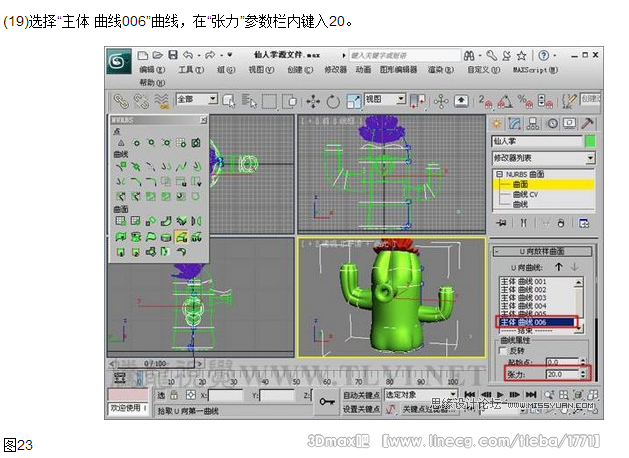
Task: Select Bind to Space Warp tool
Action: click(162, 101)
